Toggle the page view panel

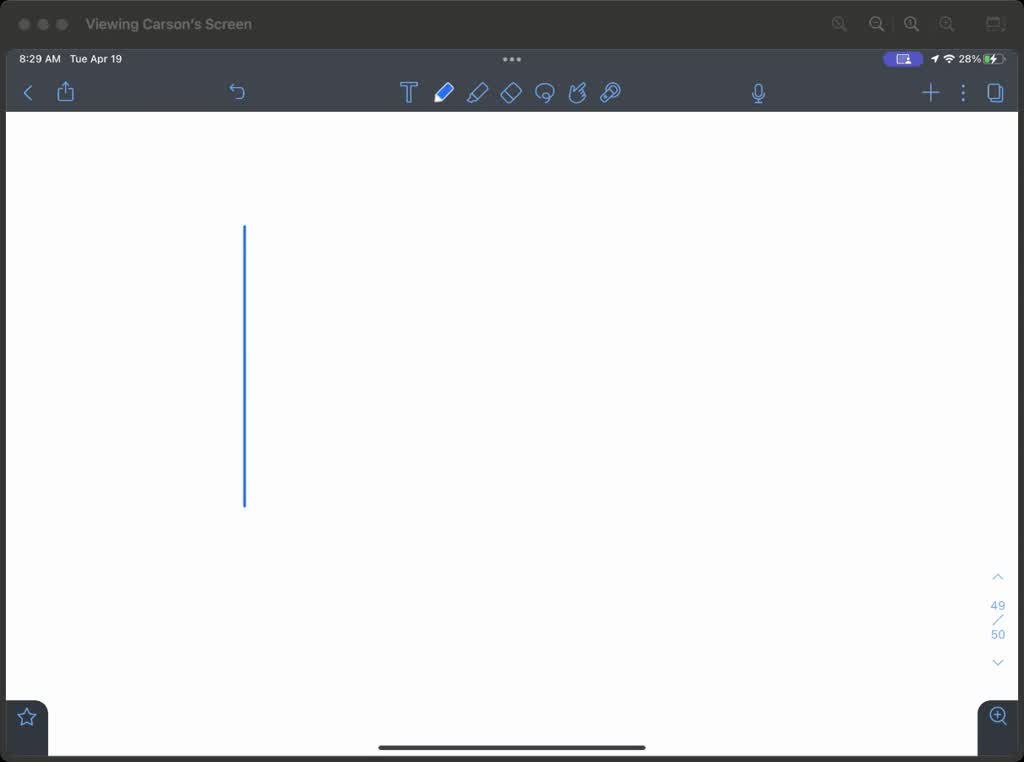pos(995,93)
